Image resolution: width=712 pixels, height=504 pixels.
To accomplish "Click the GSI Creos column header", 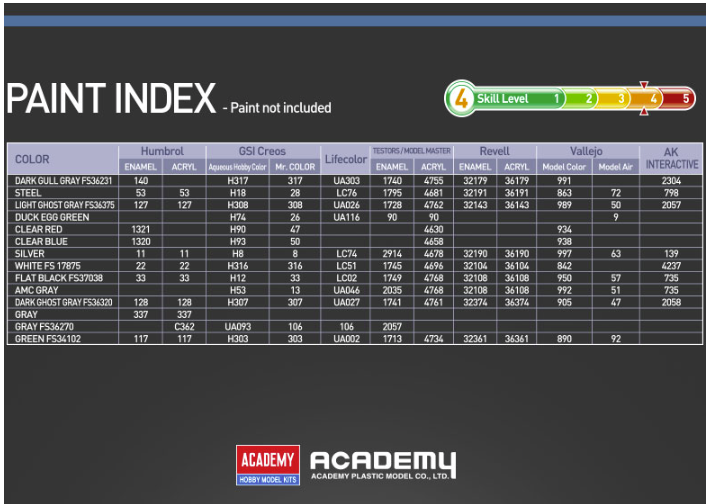I will click(262, 151).
